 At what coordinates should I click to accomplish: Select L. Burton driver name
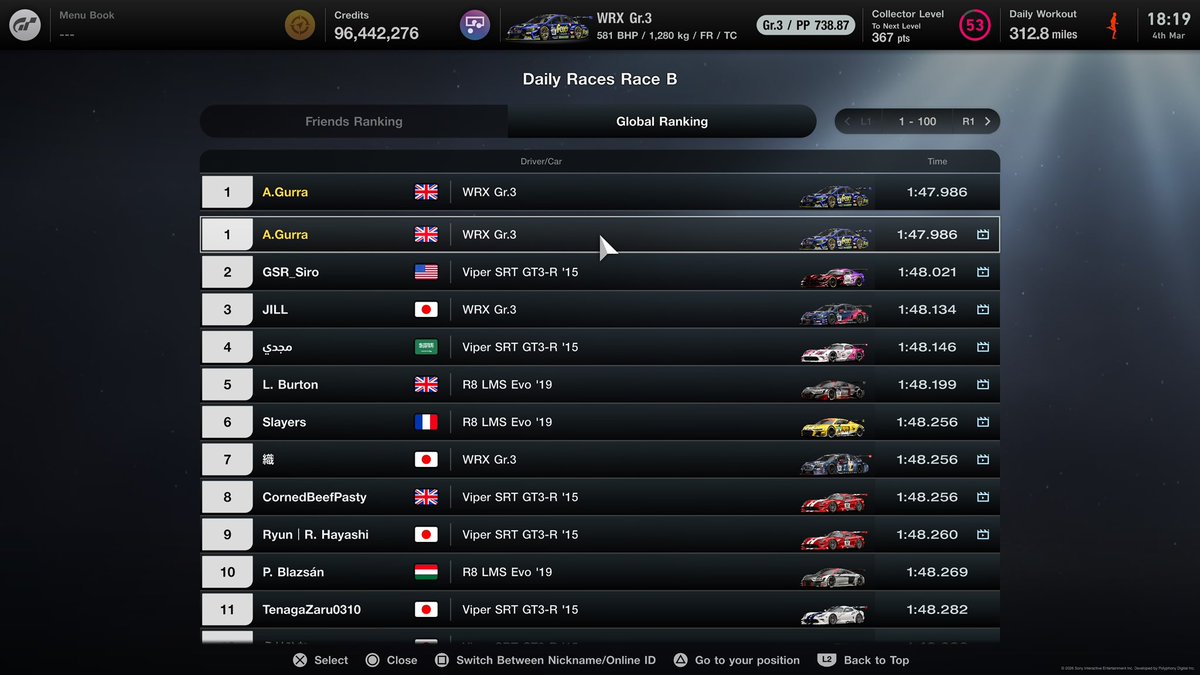click(290, 385)
